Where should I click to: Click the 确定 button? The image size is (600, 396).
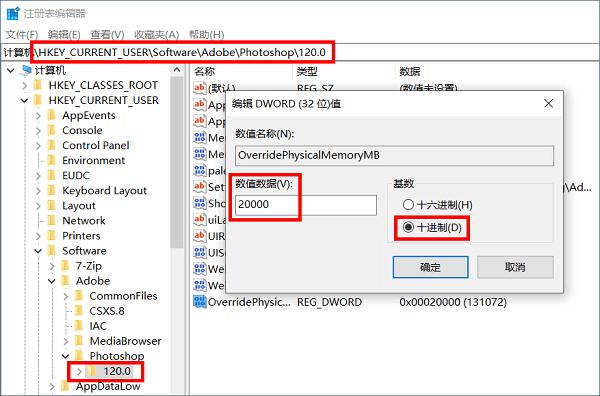pos(430,267)
